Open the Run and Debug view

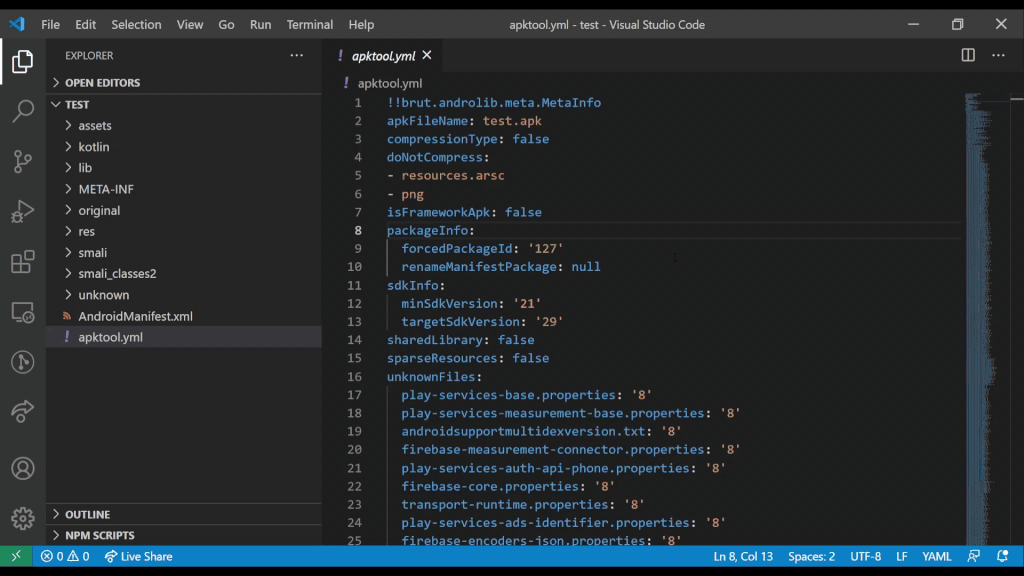(22, 212)
